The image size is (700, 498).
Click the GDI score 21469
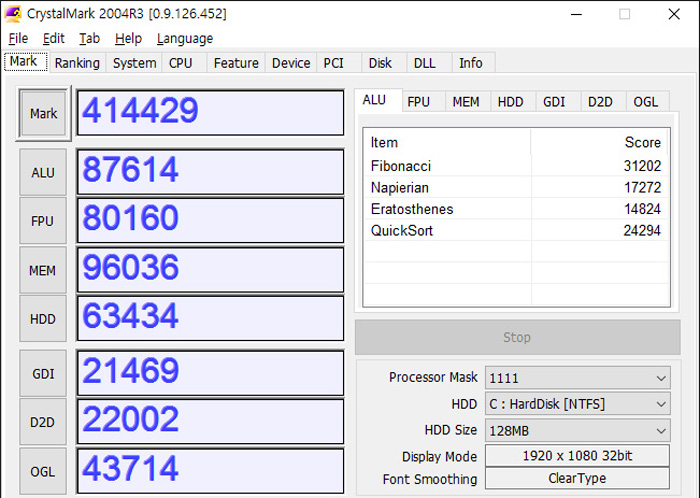210,373
